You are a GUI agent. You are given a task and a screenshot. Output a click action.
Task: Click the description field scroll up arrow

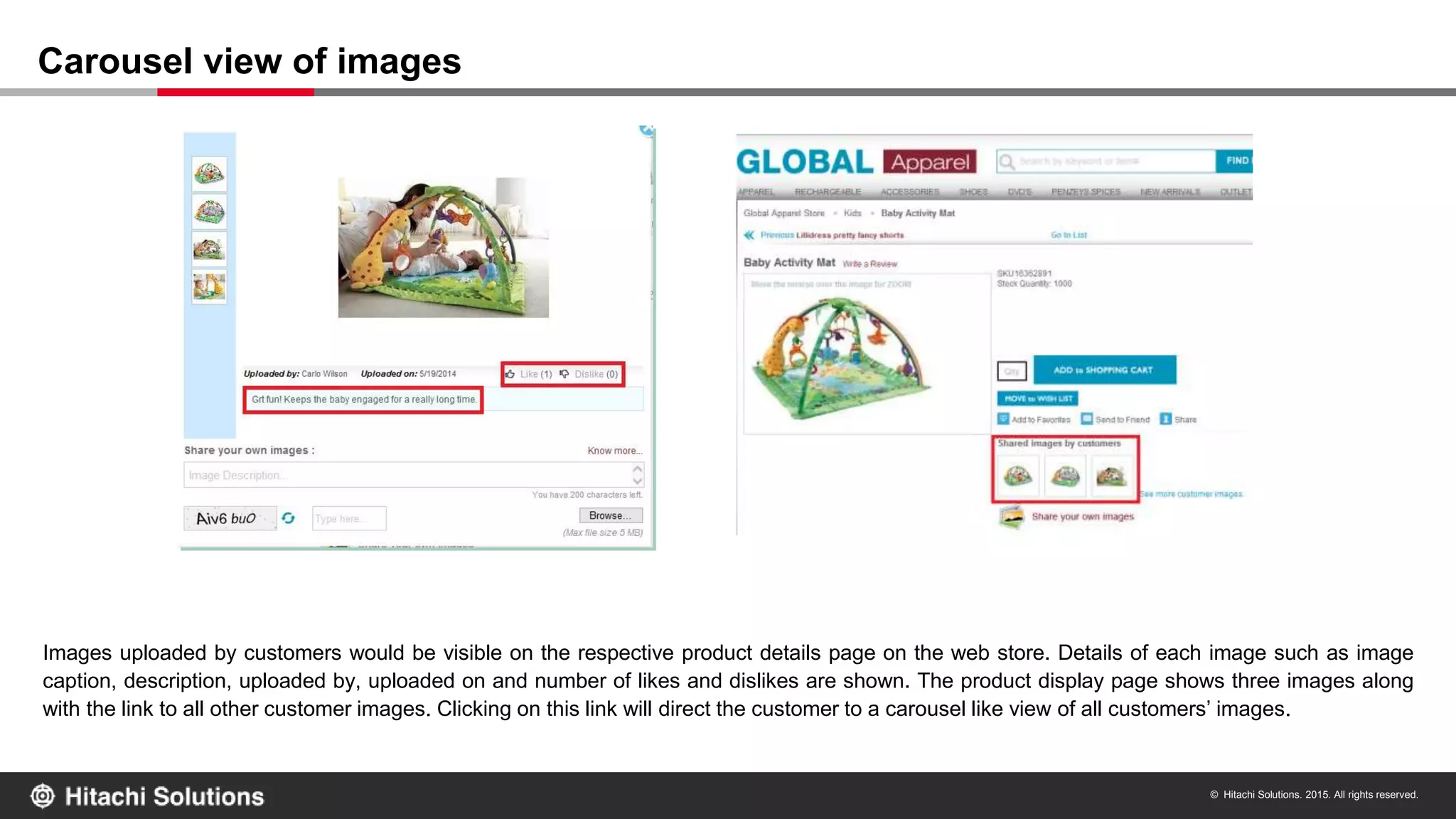click(638, 469)
